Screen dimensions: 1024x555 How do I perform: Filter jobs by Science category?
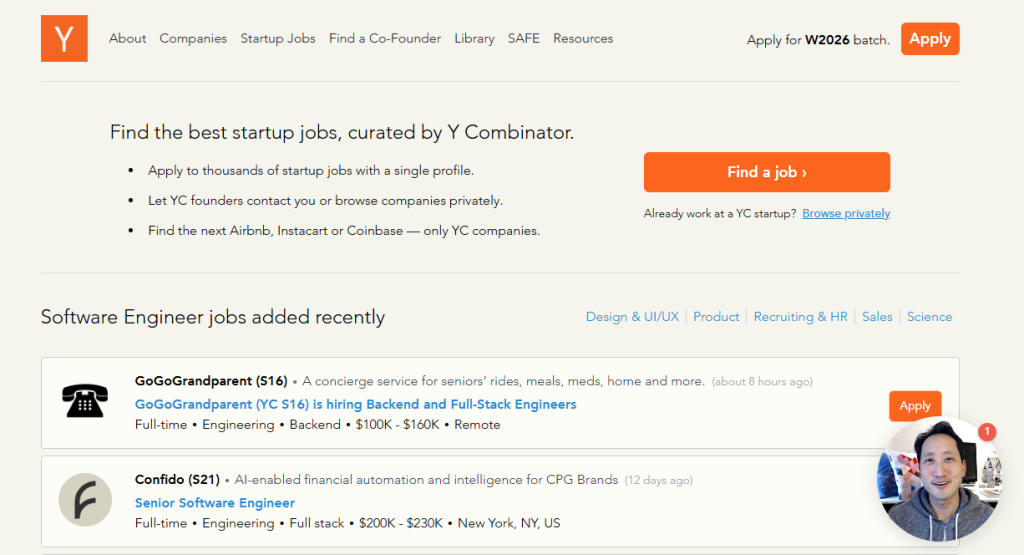pyautogui.click(x=929, y=317)
